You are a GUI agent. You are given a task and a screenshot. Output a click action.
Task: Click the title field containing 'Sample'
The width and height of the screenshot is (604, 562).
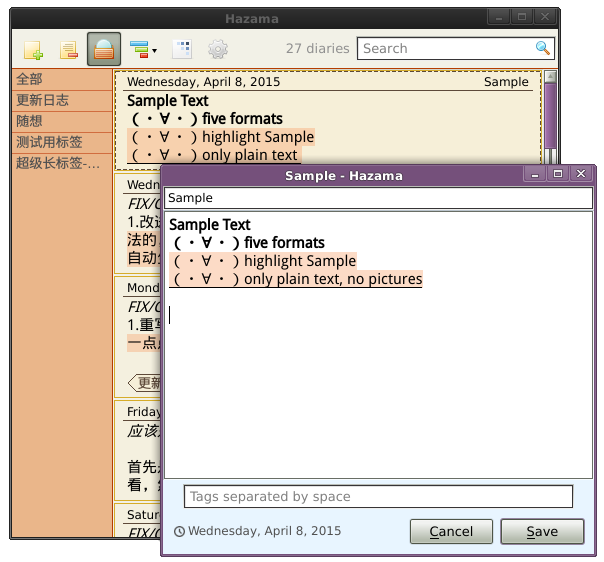coord(378,198)
